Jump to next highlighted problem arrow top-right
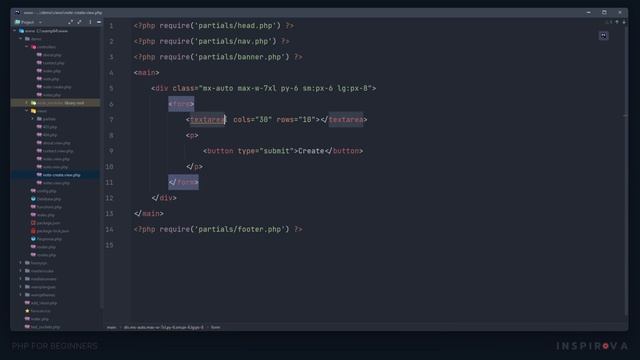This screenshot has width=640, height=360. click(x=624, y=22)
